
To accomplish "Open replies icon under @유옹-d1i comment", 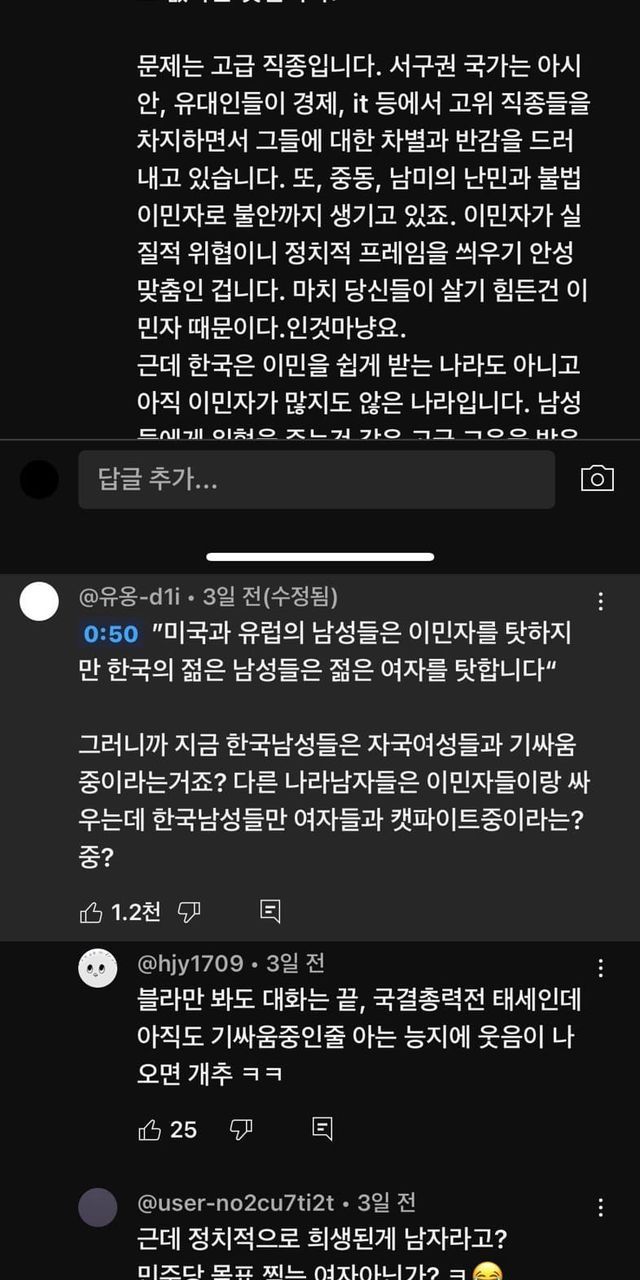I will point(269,912).
